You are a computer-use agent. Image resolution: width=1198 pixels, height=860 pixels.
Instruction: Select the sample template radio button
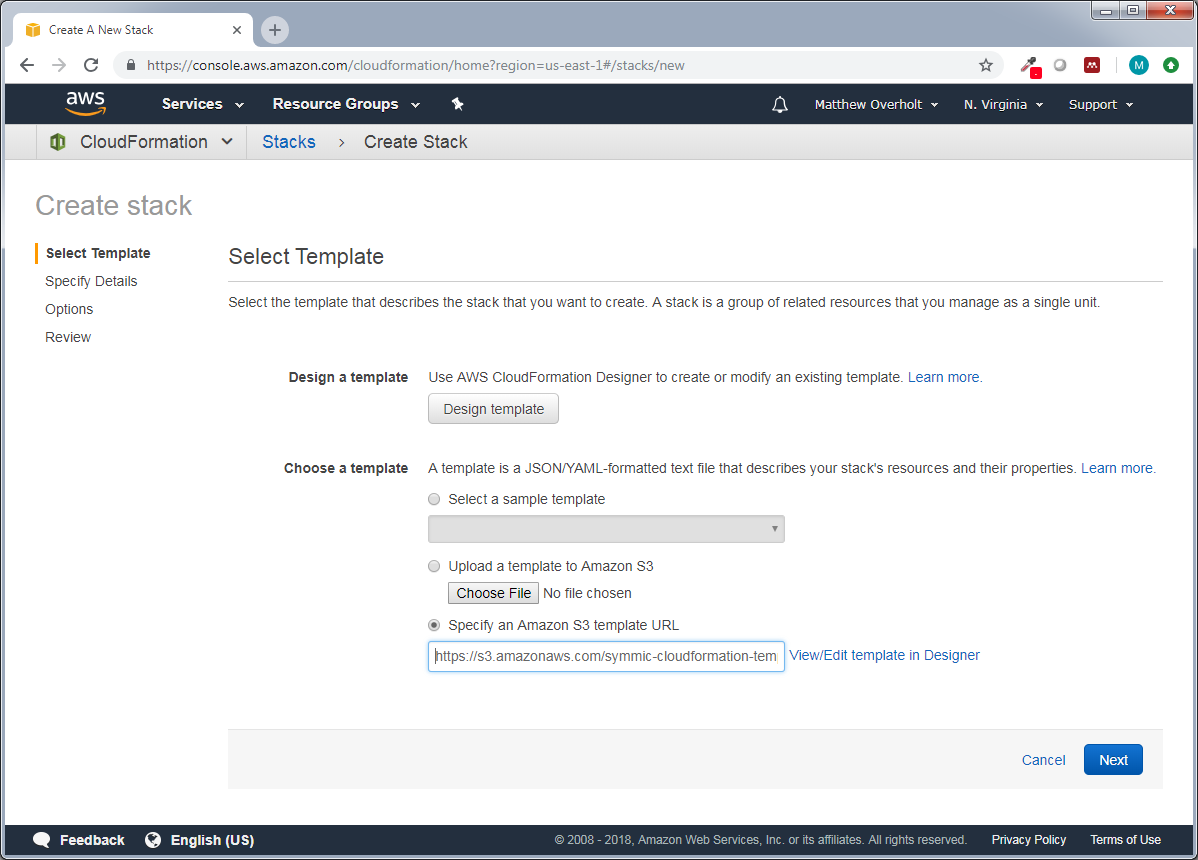tap(434, 499)
